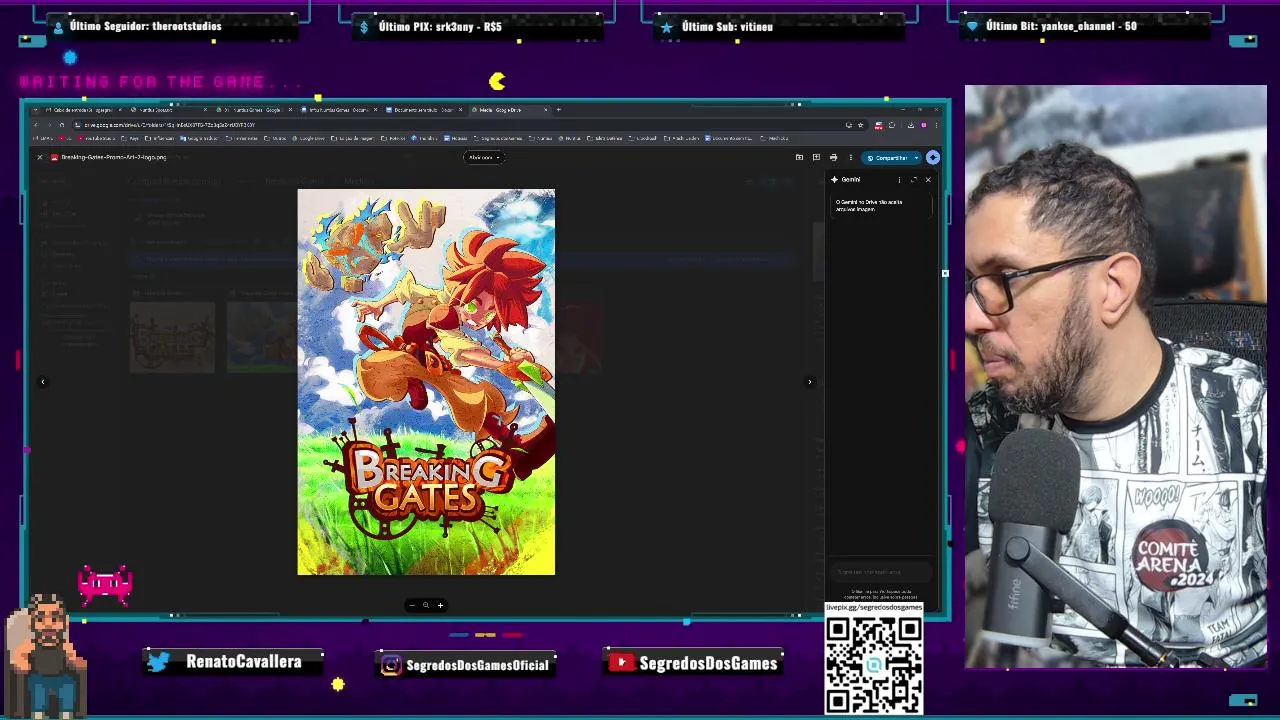Bookmark the page with the star icon
Screen dimensions: 1280x720
860,125
